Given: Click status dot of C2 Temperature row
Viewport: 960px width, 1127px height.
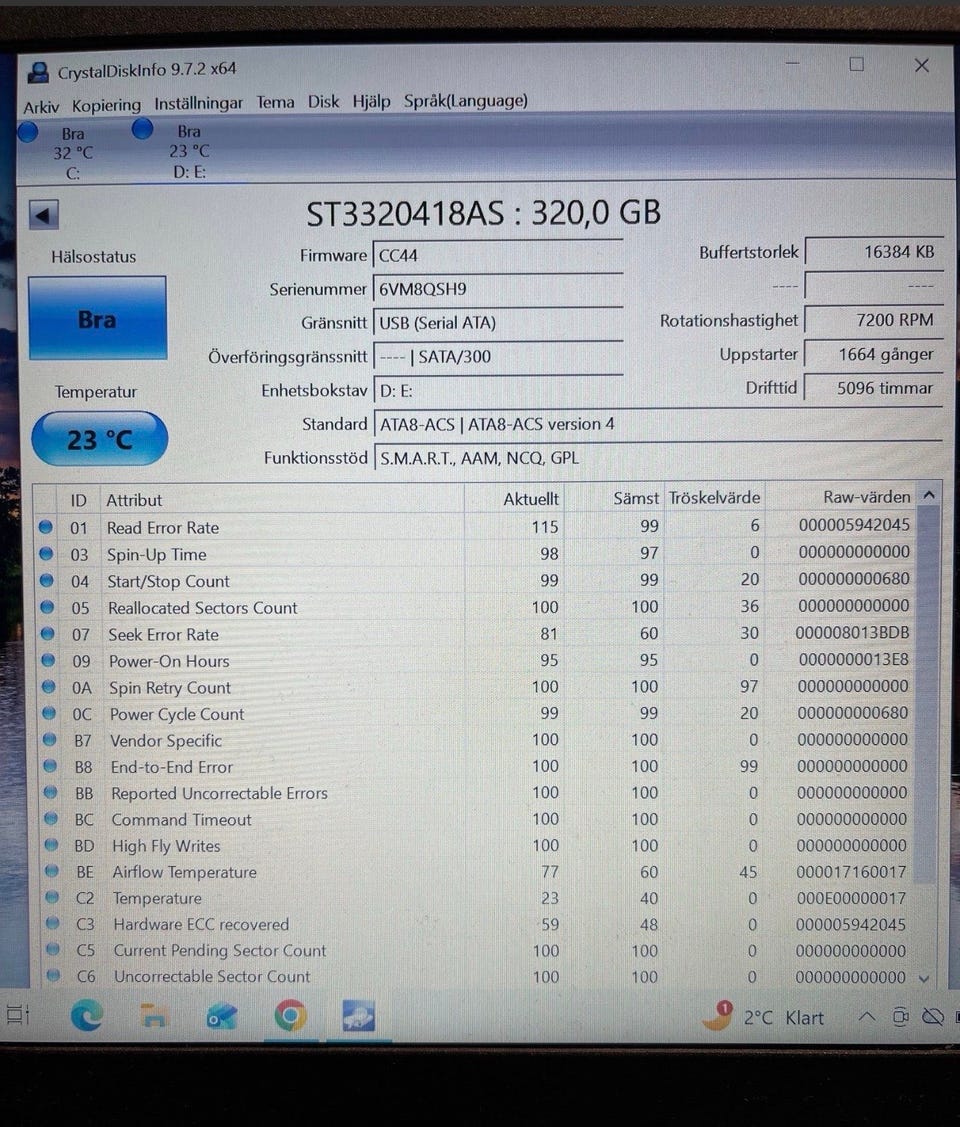Looking at the screenshot, I should click(52, 897).
